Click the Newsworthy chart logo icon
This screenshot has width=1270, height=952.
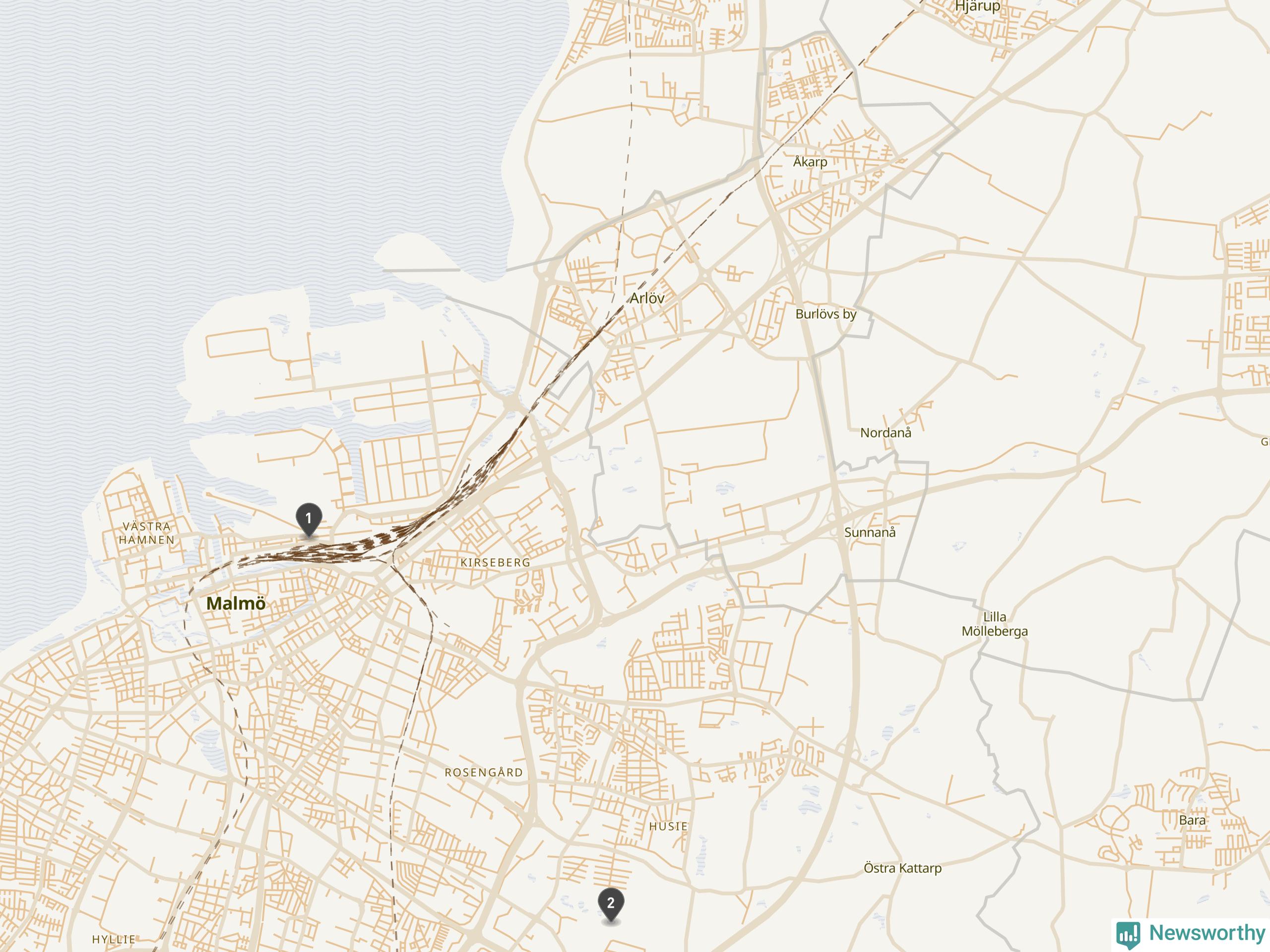pyautogui.click(x=1128, y=934)
